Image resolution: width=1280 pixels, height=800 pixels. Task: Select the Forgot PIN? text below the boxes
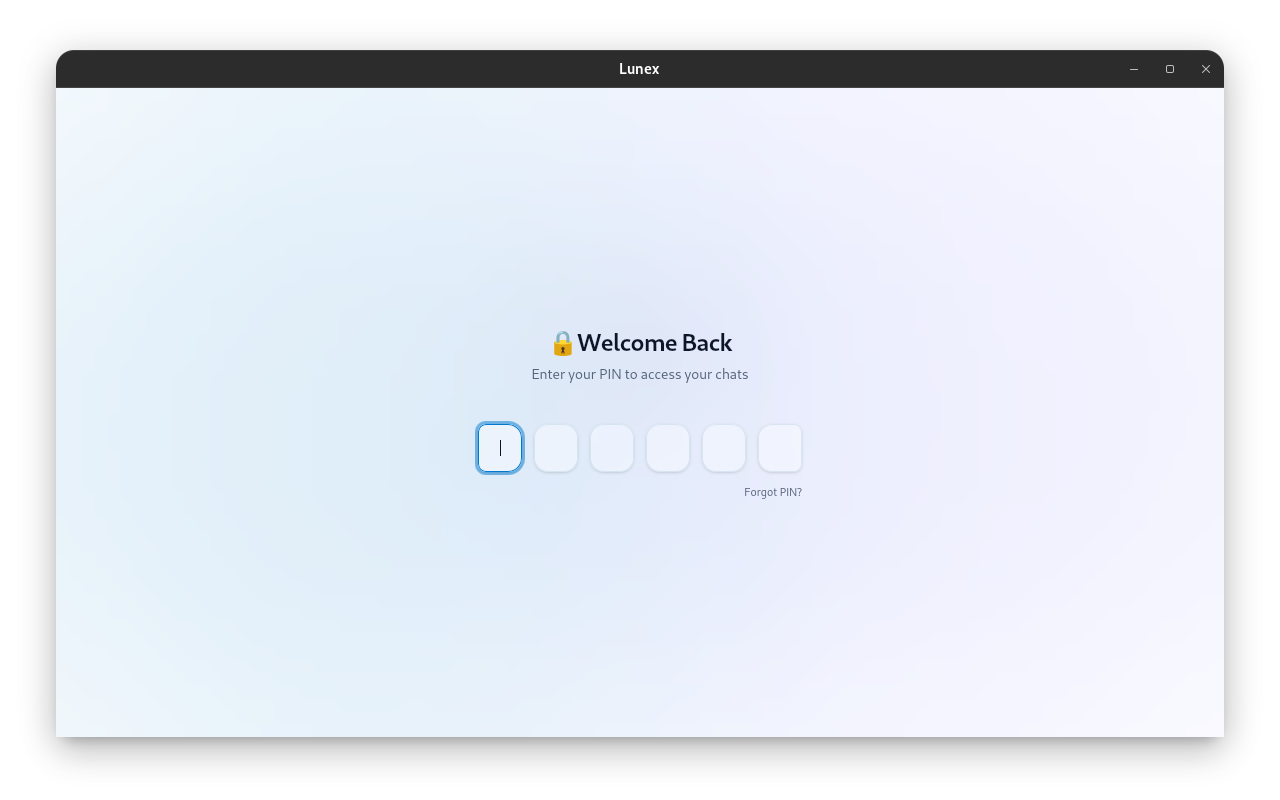[x=772, y=491]
